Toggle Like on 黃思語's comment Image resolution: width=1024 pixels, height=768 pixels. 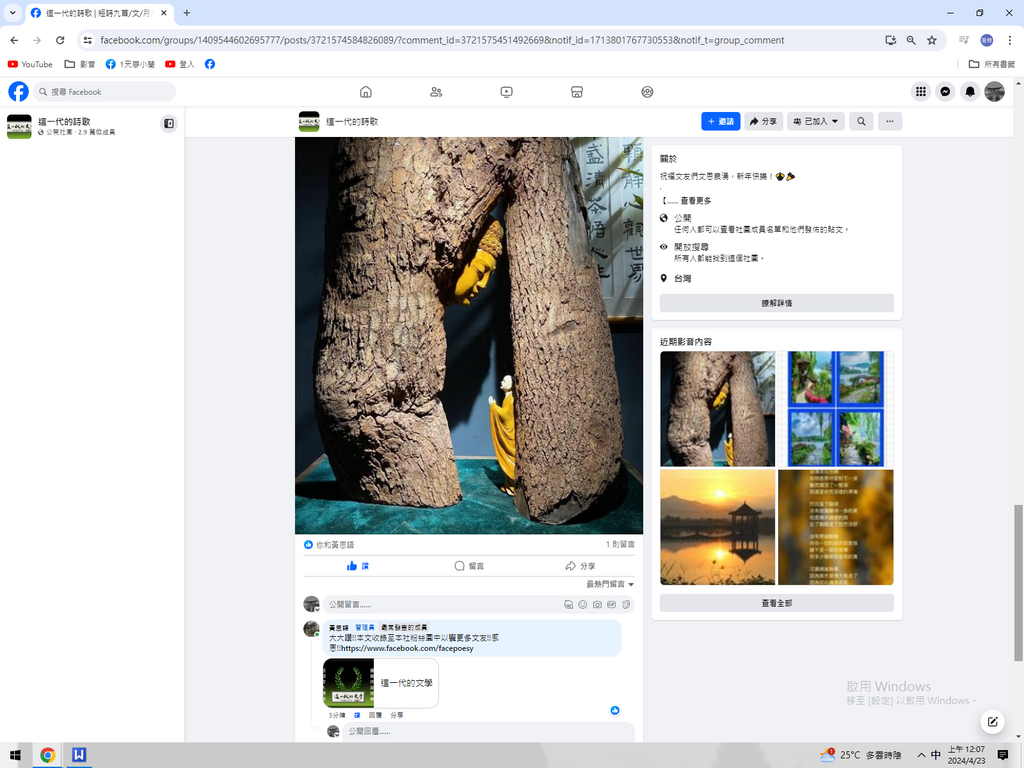pos(357,715)
